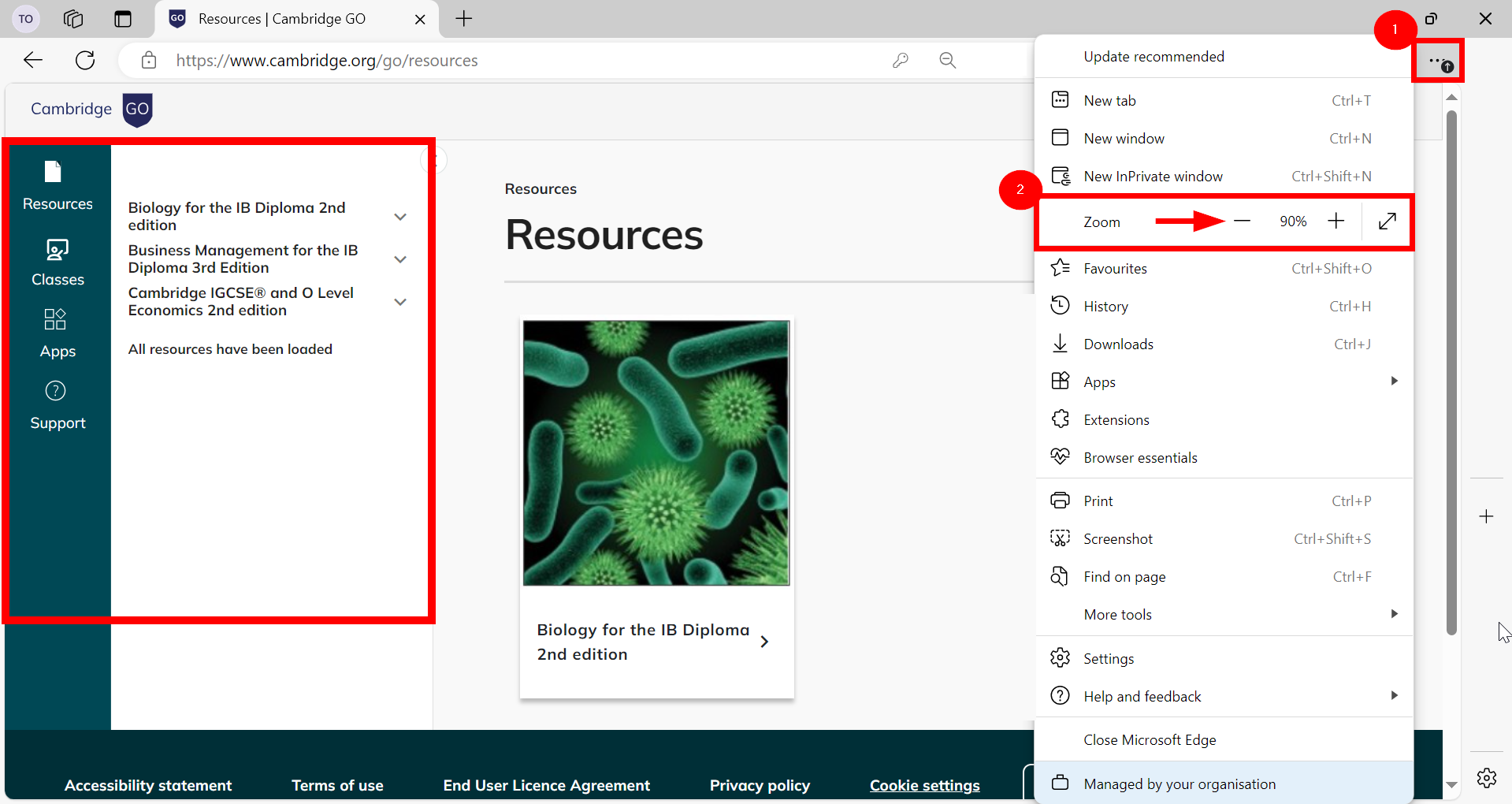
Task: Expand the Help and feedback submenu
Action: pyautogui.click(x=1224, y=696)
